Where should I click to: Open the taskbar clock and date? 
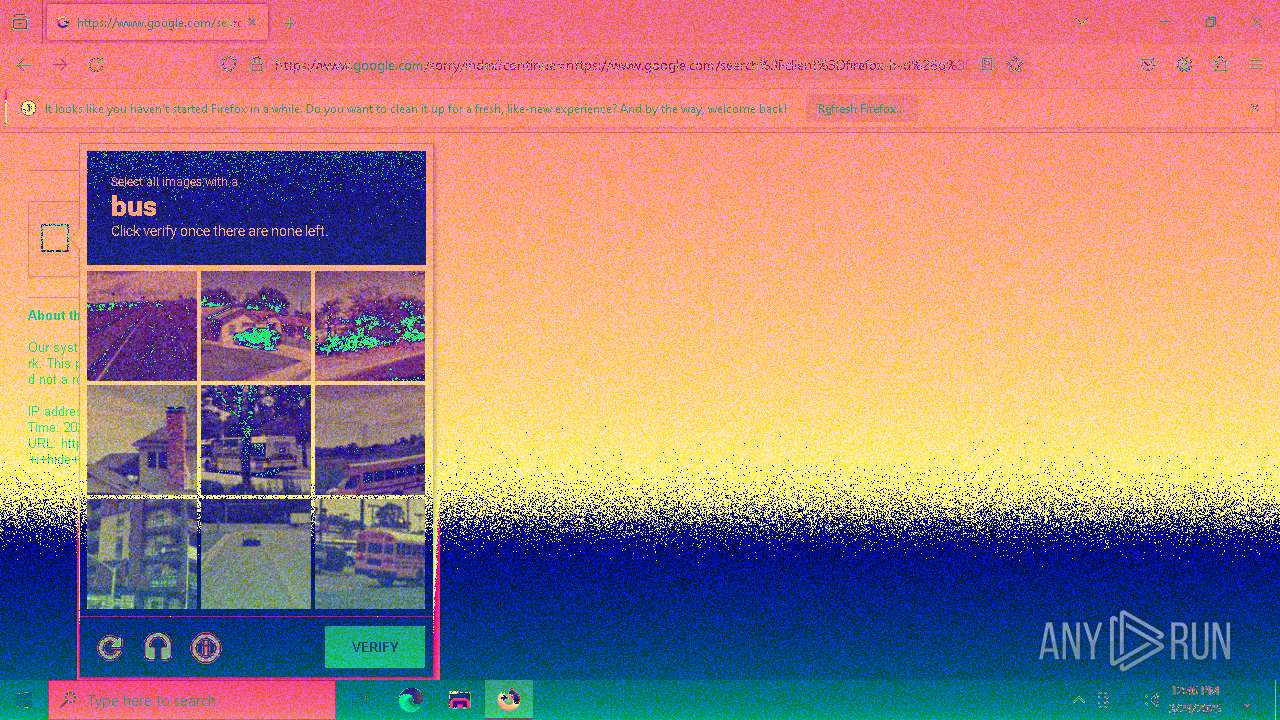tap(1196, 700)
